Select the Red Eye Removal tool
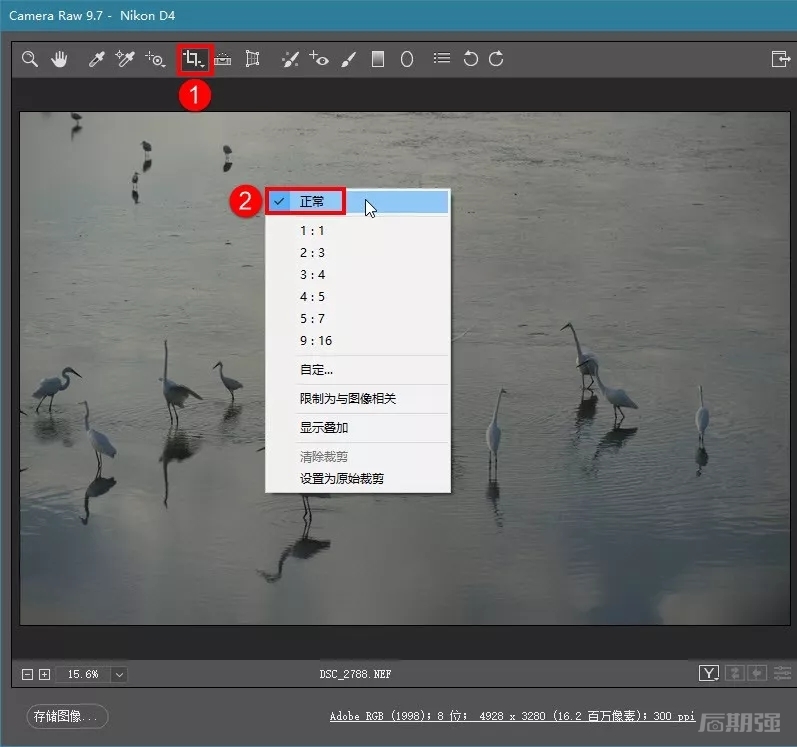This screenshot has width=797, height=747. [x=319, y=59]
